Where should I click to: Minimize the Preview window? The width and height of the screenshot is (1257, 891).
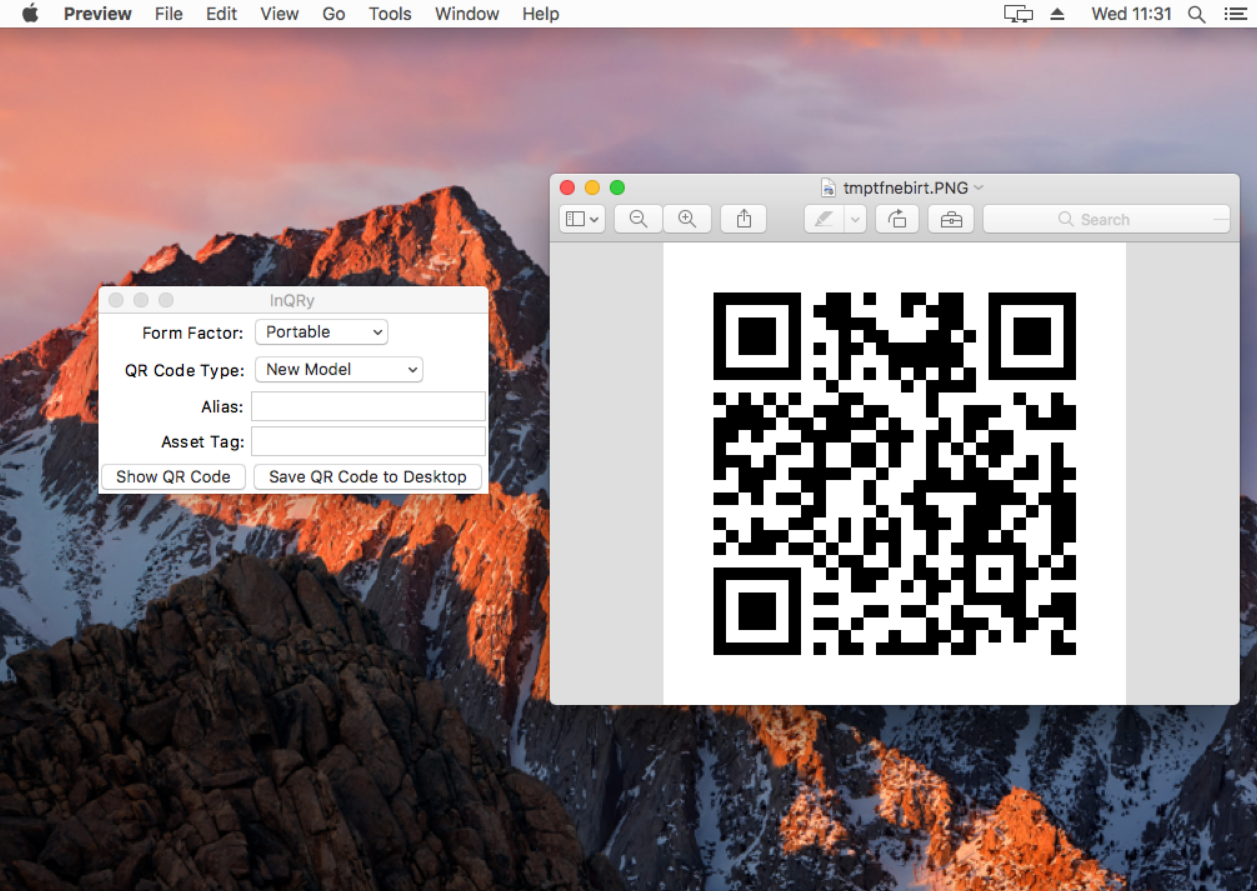click(592, 187)
